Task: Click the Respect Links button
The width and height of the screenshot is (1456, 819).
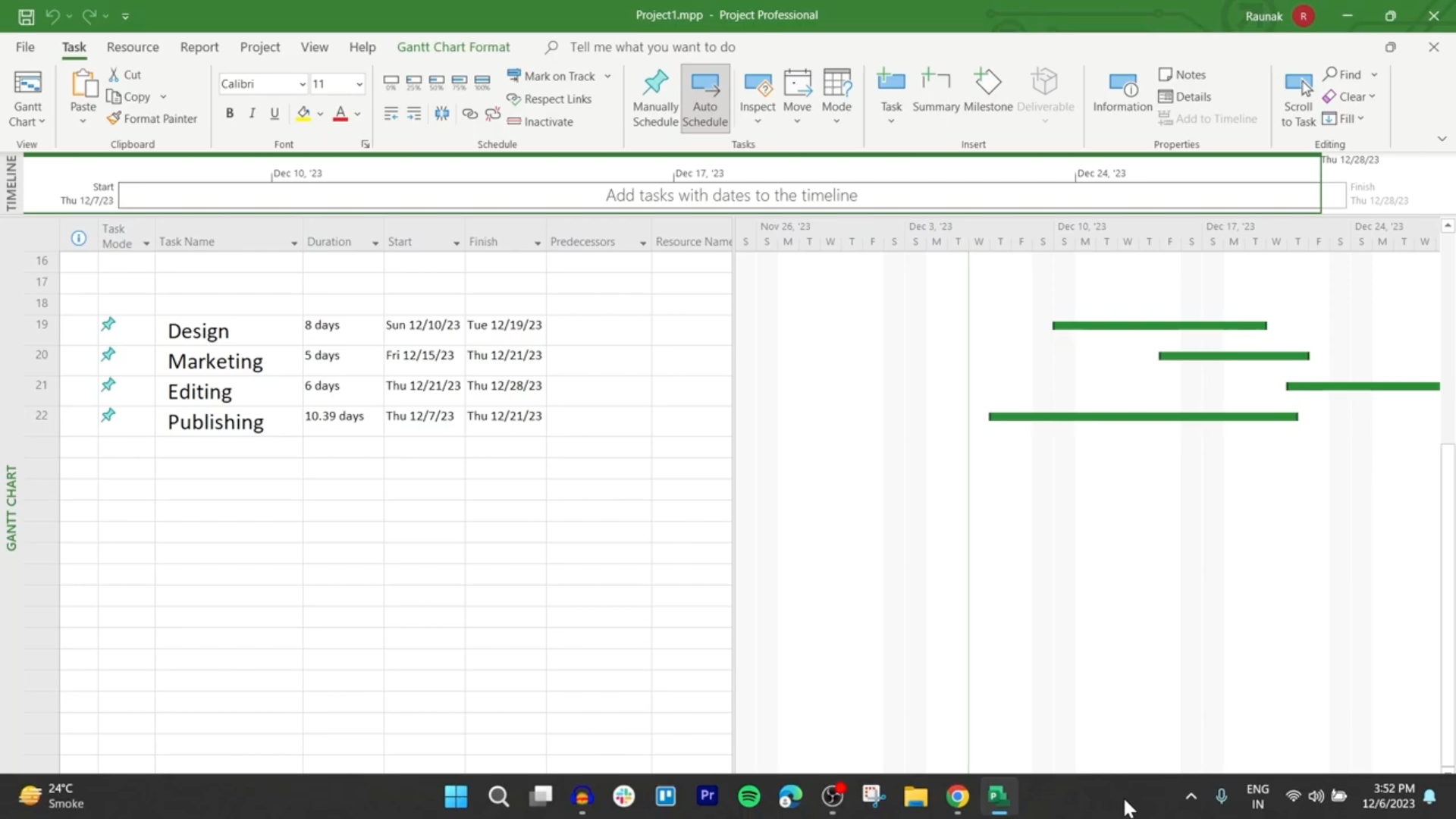Action: (549, 99)
